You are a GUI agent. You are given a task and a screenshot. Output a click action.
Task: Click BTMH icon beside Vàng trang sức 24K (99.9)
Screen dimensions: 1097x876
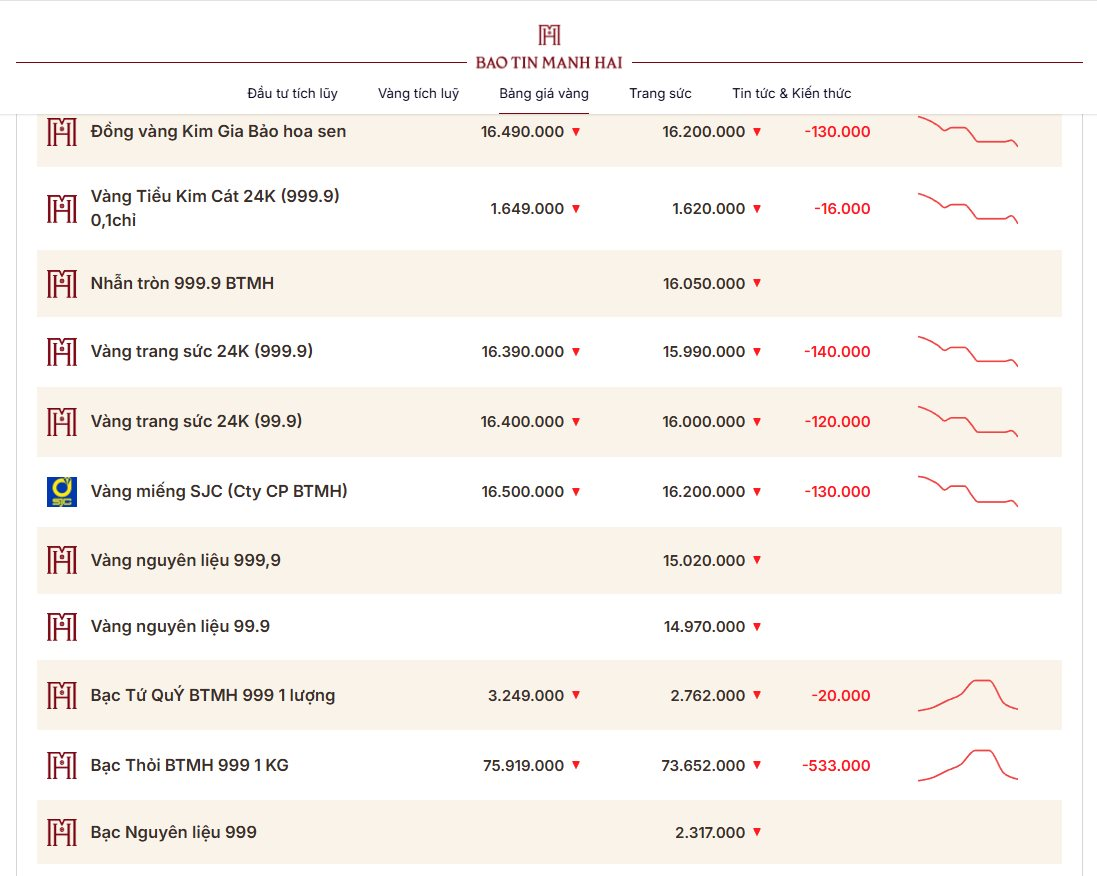pyautogui.click(x=62, y=421)
